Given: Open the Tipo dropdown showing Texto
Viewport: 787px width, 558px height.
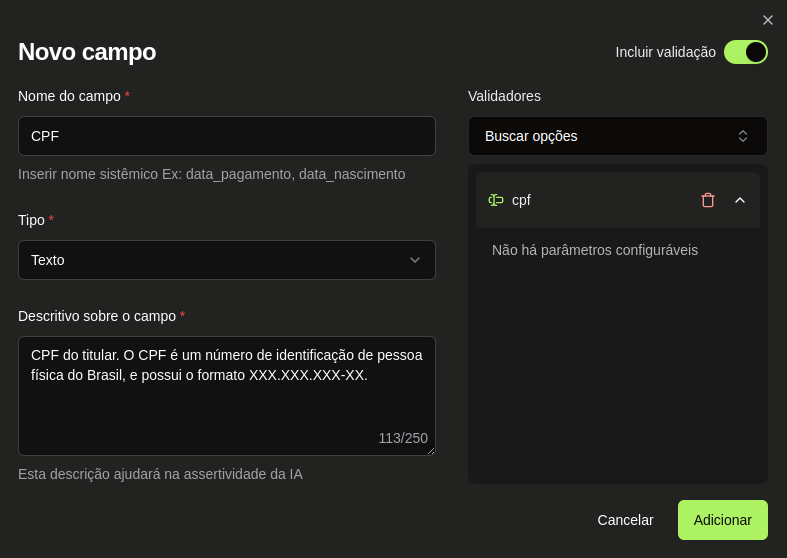Looking at the screenshot, I should [227, 260].
